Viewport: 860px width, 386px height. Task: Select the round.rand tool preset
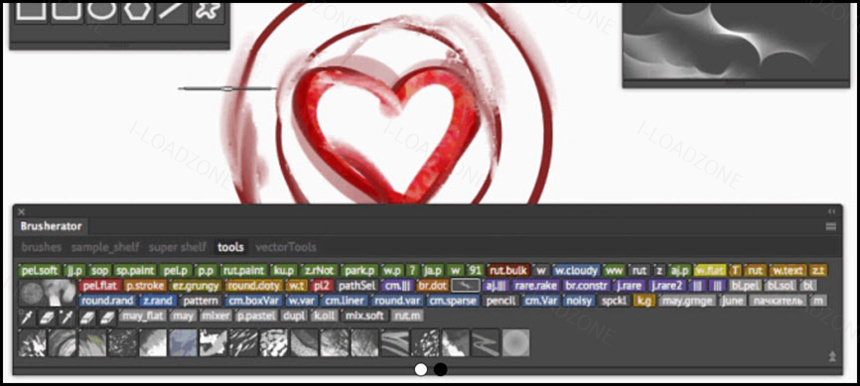[x=108, y=300]
